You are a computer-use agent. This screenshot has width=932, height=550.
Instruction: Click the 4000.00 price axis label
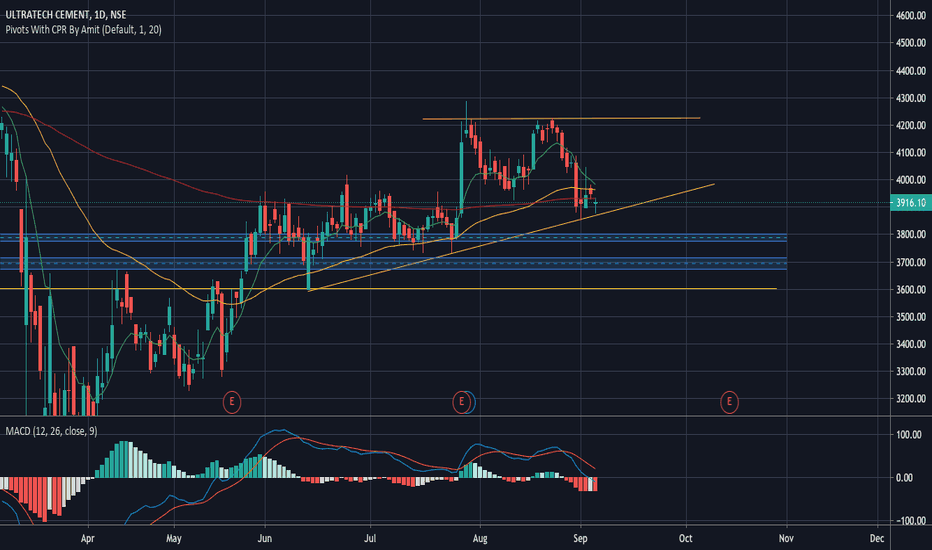point(911,180)
